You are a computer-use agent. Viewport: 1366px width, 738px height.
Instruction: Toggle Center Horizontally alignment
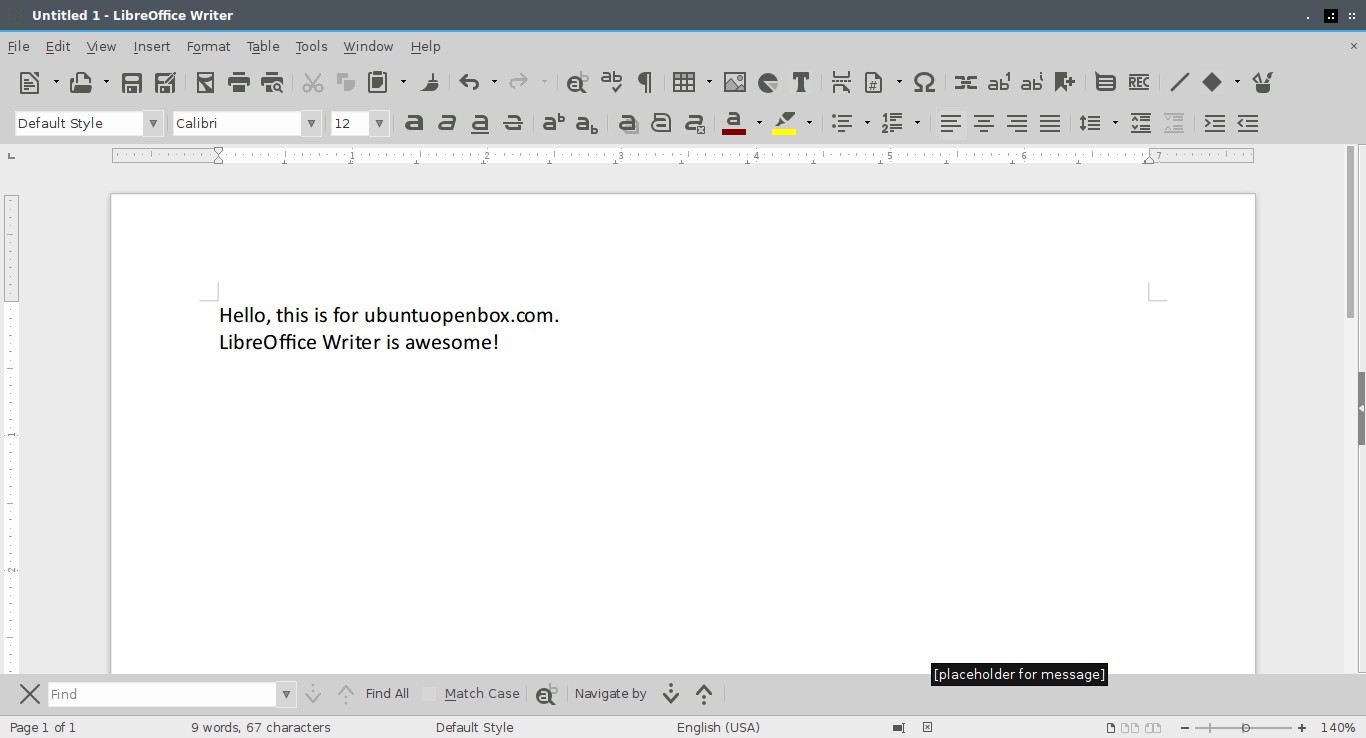click(984, 123)
